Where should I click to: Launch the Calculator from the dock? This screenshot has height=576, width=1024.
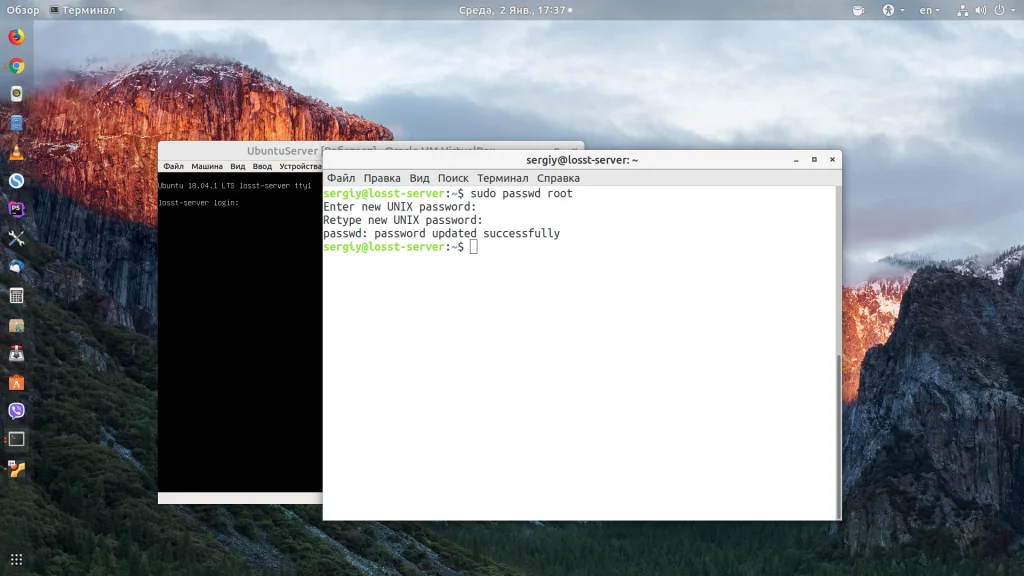click(16, 295)
